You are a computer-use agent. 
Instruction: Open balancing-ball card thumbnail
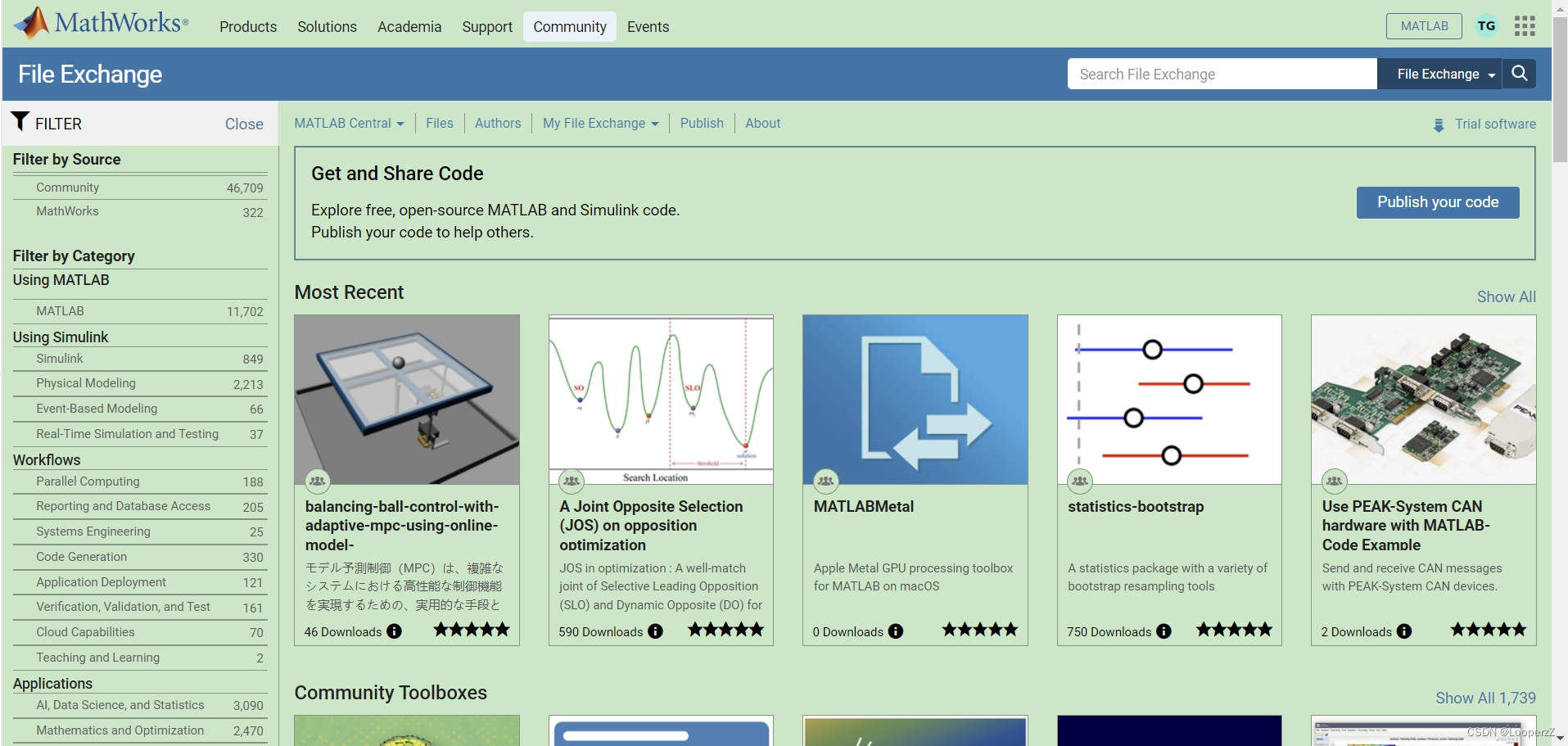(407, 400)
